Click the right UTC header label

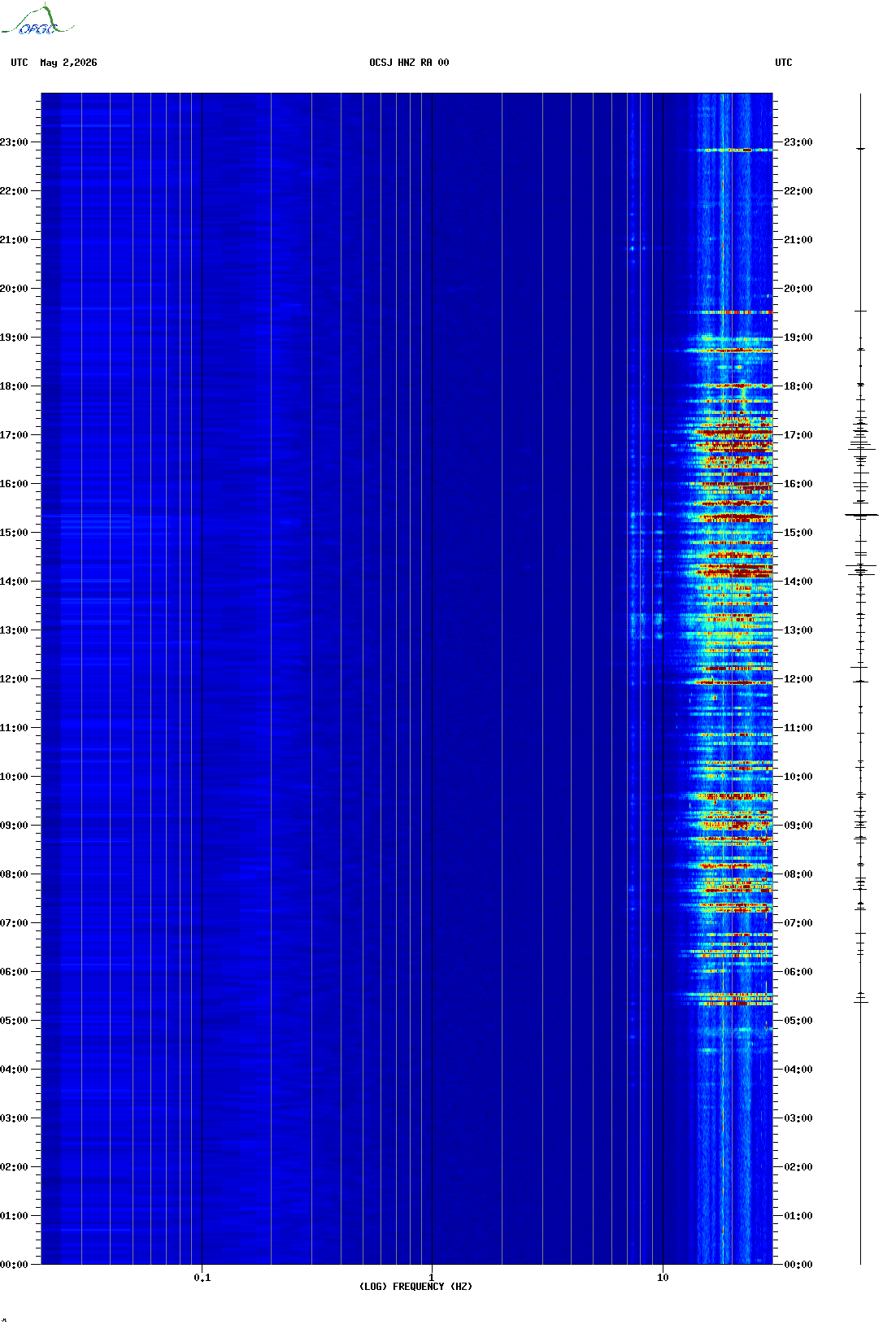[x=784, y=63]
